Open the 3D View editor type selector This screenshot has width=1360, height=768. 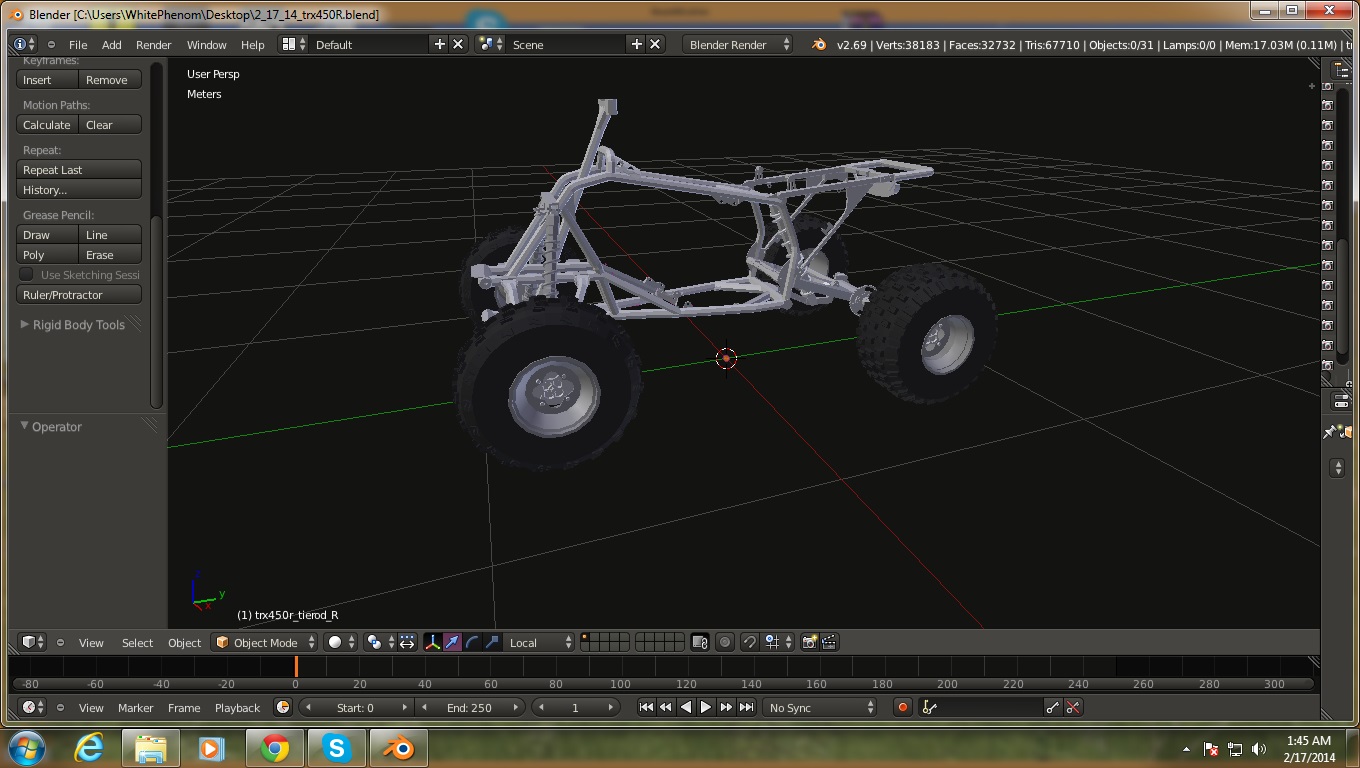pos(33,642)
